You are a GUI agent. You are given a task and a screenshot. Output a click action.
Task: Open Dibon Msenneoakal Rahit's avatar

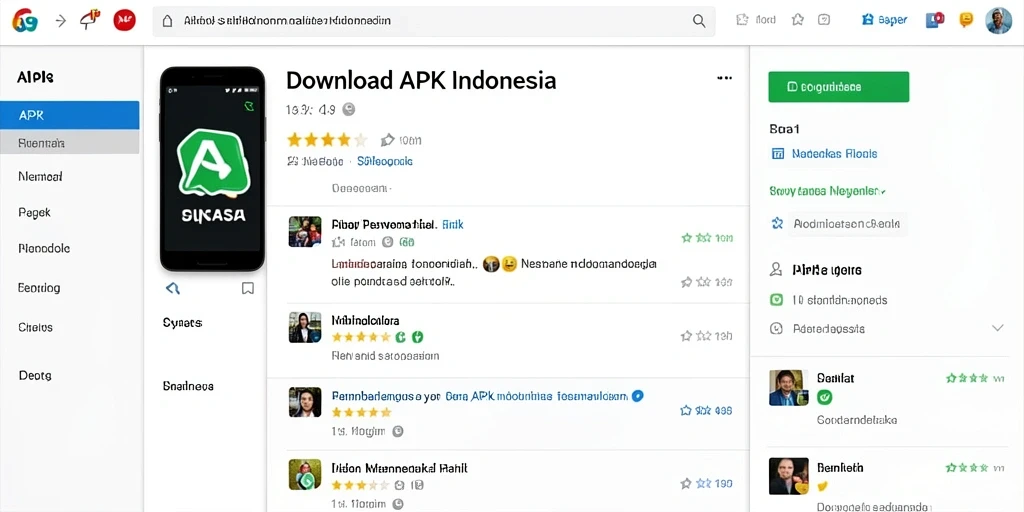[x=305, y=475]
